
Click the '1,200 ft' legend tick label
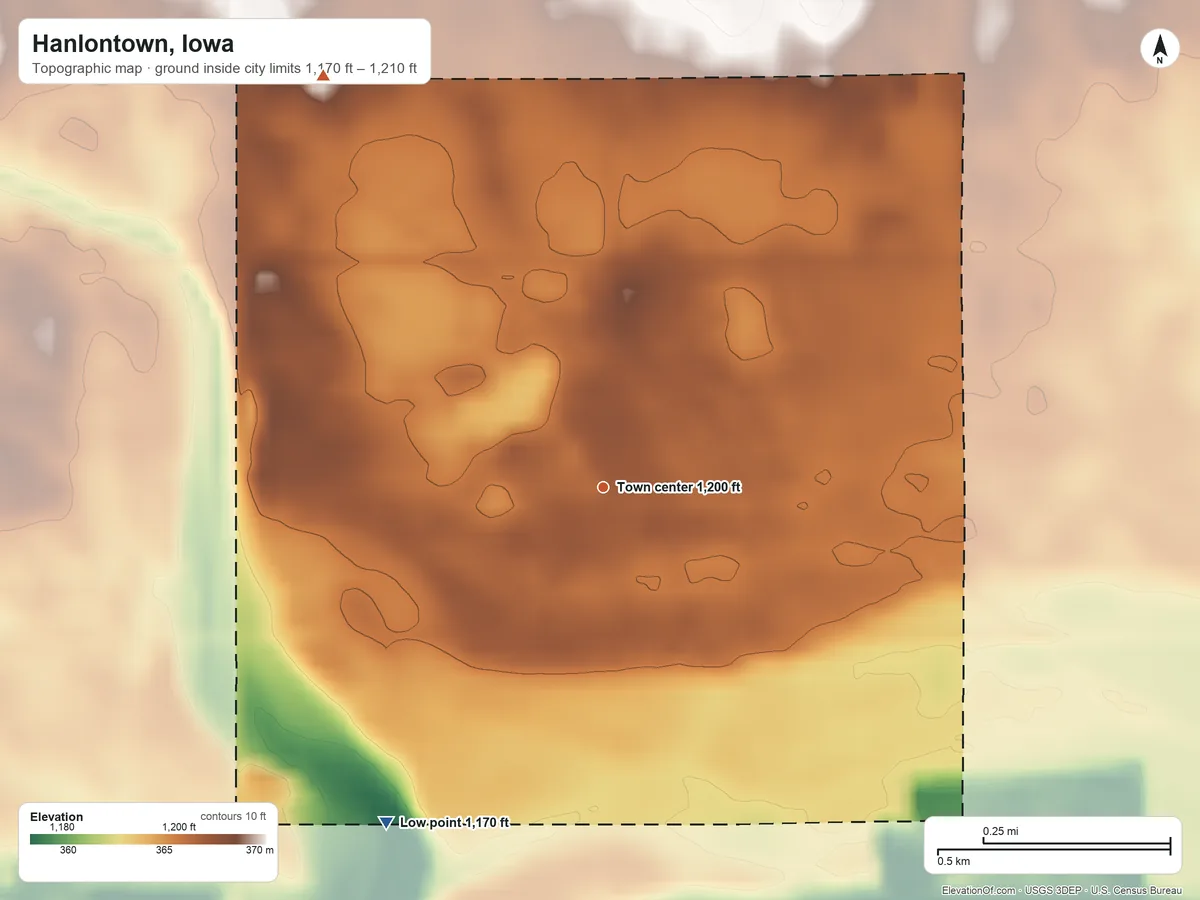coord(179,828)
